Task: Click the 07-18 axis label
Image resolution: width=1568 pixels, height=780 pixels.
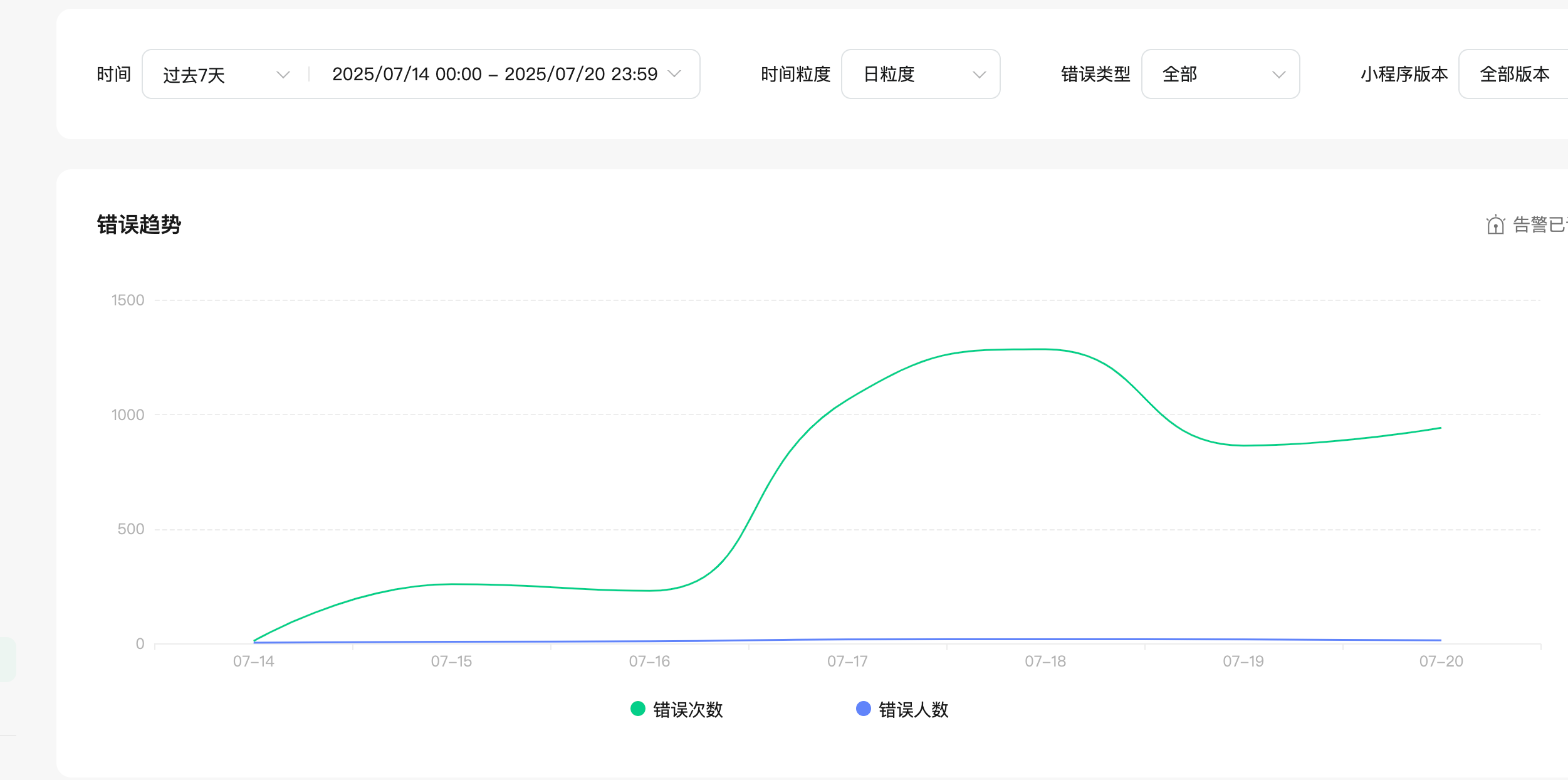Action: [x=1045, y=661]
